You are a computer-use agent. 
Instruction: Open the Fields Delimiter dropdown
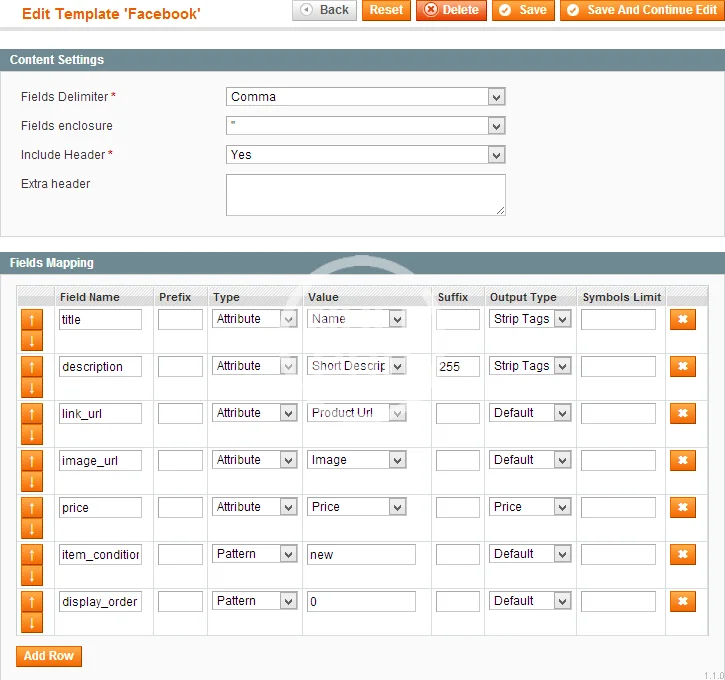[x=365, y=97]
